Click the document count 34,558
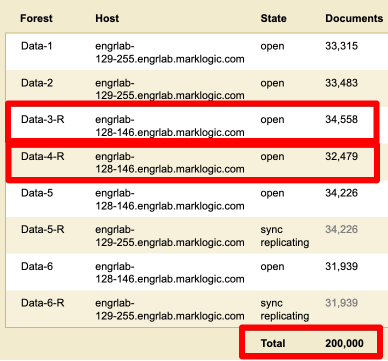This screenshot has width=388, height=361. point(341,119)
